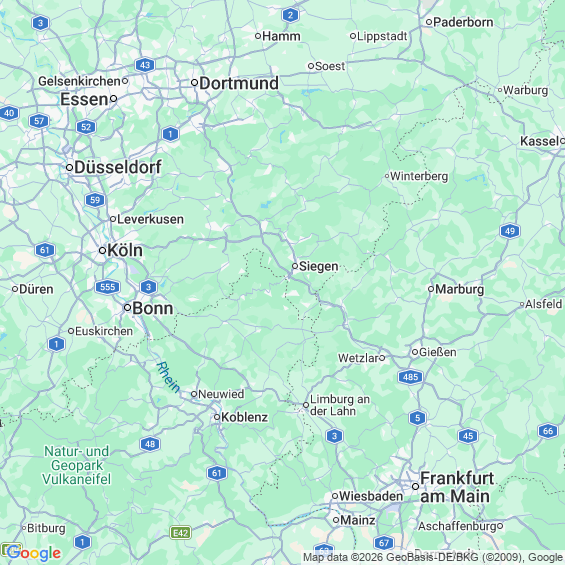Select the Köln city label

(125, 250)
